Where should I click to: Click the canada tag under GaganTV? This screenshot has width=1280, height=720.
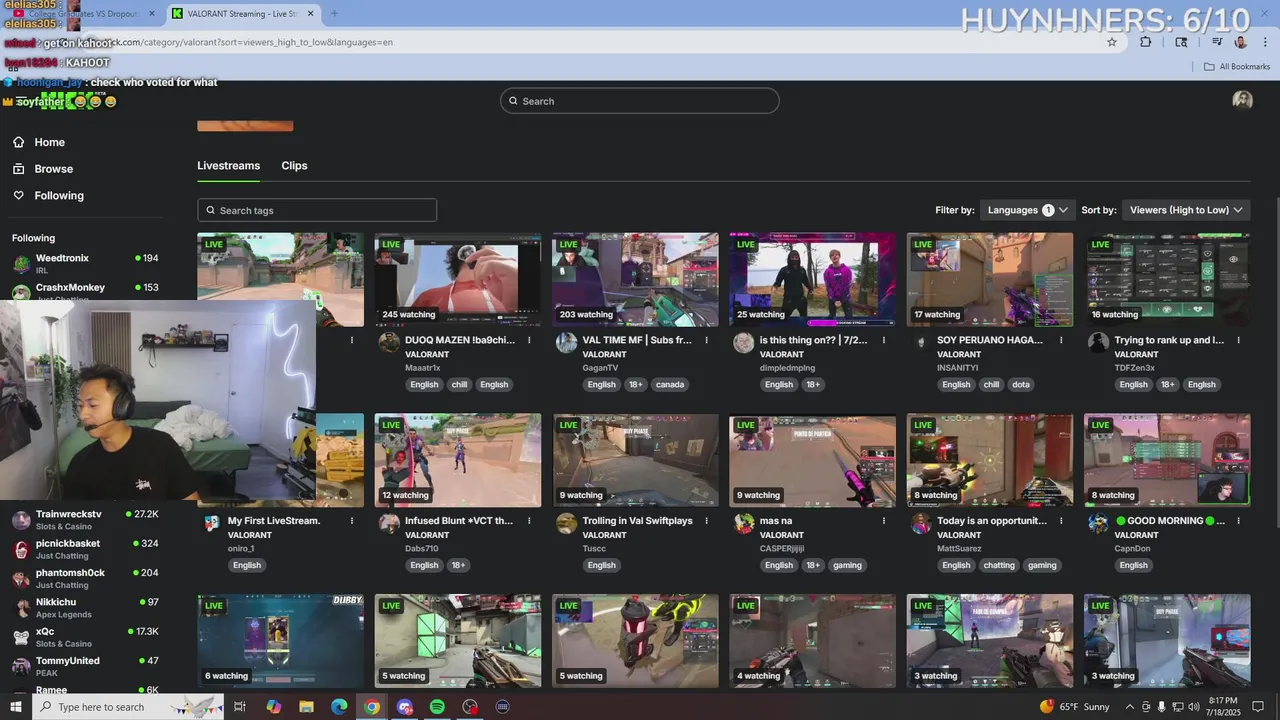670,384
